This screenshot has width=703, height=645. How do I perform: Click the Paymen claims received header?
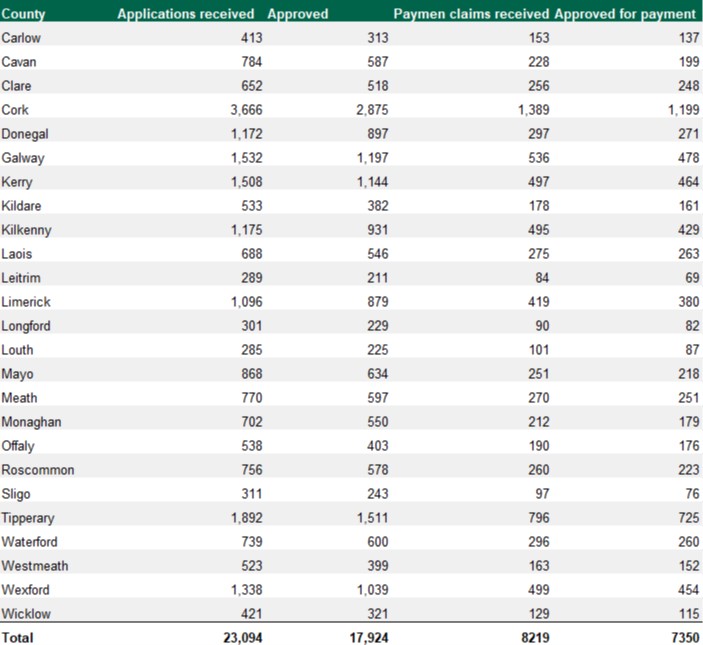(x=471, y=14)
